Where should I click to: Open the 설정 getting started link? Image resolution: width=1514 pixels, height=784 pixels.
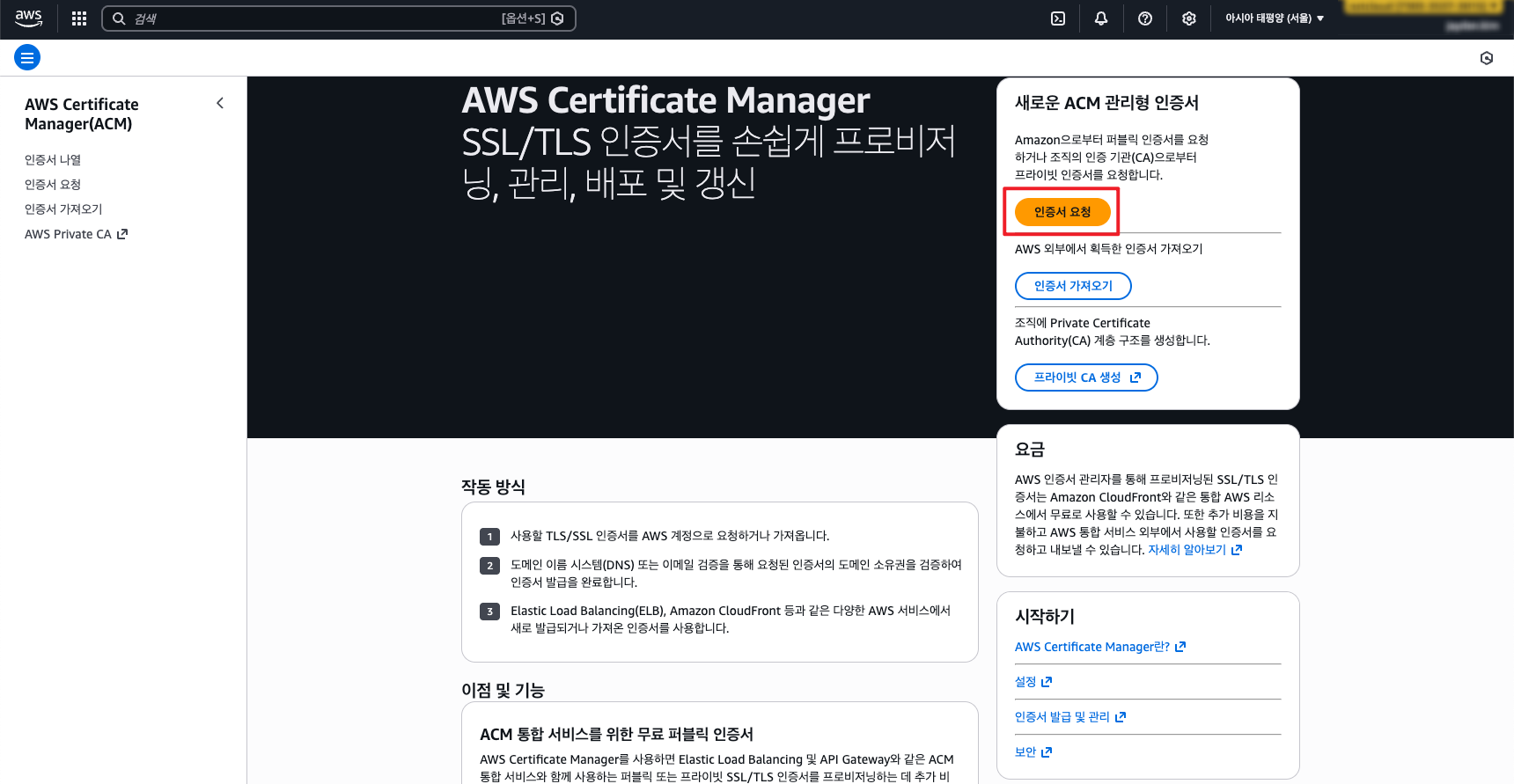click(1033, 682)
